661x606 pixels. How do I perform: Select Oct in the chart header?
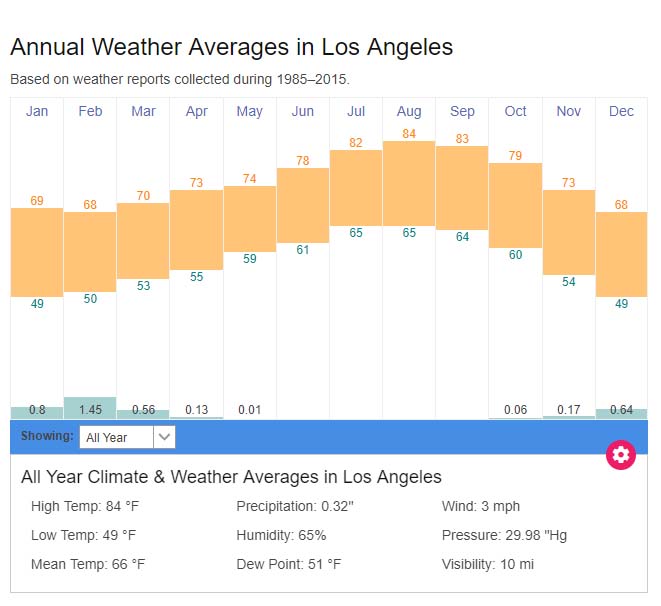pyautogui.click(x=515, y=111)
